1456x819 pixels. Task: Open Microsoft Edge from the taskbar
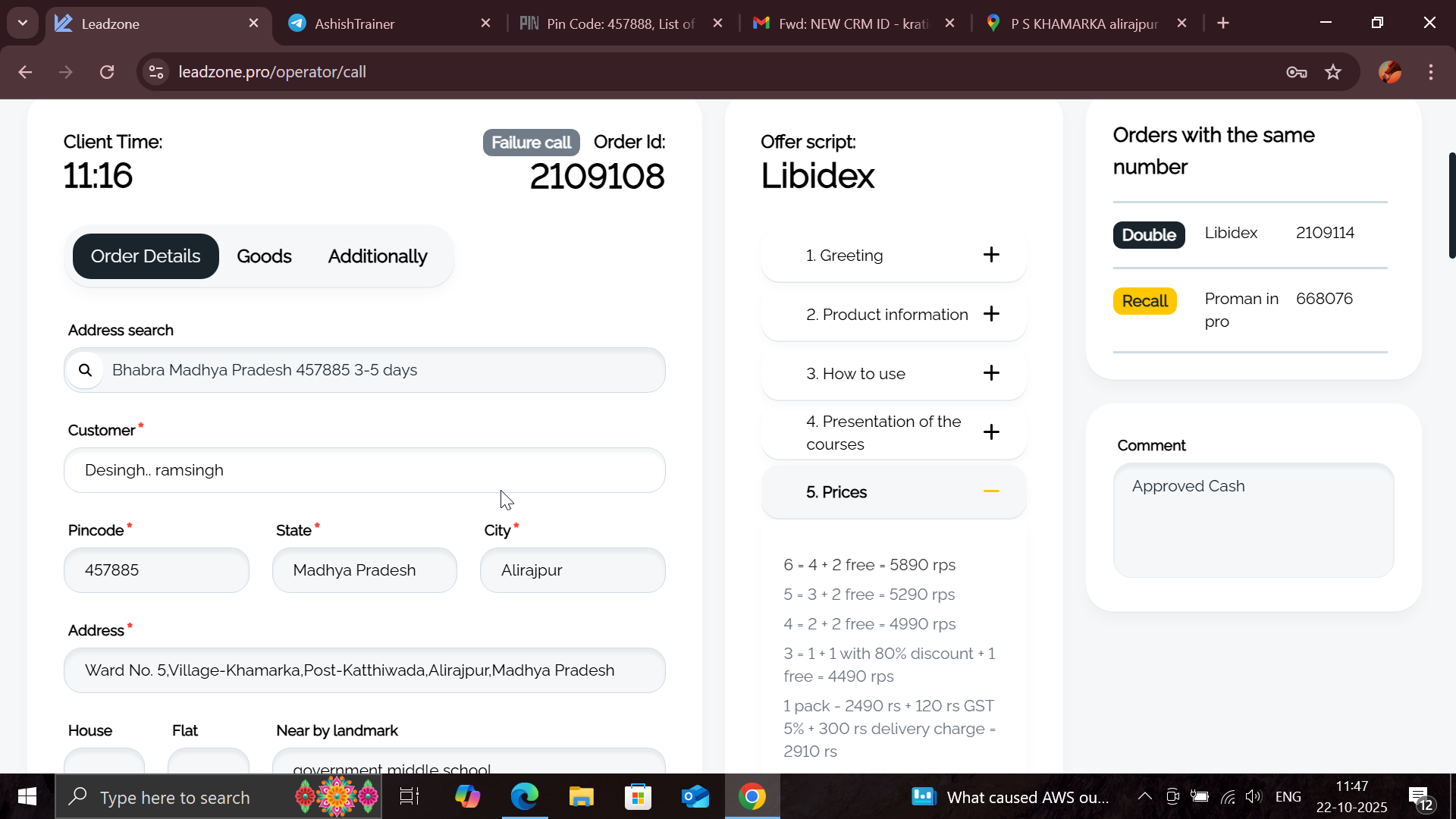click(524, 797)
